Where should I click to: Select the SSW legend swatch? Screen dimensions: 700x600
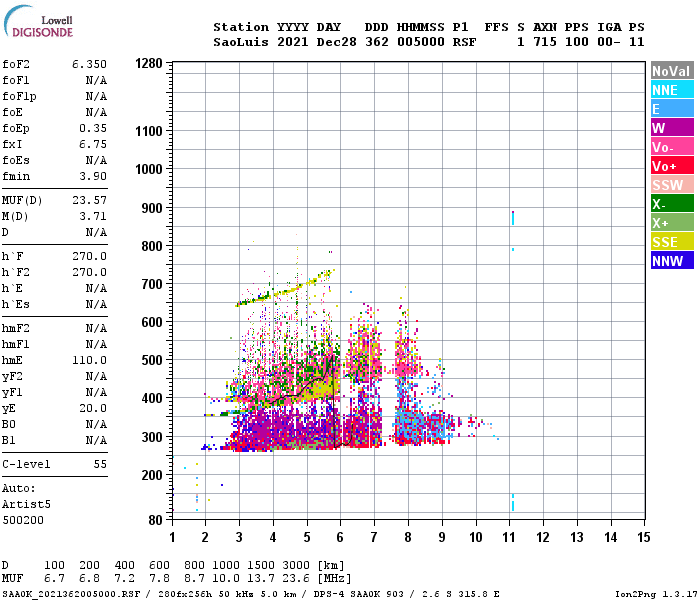672,185
